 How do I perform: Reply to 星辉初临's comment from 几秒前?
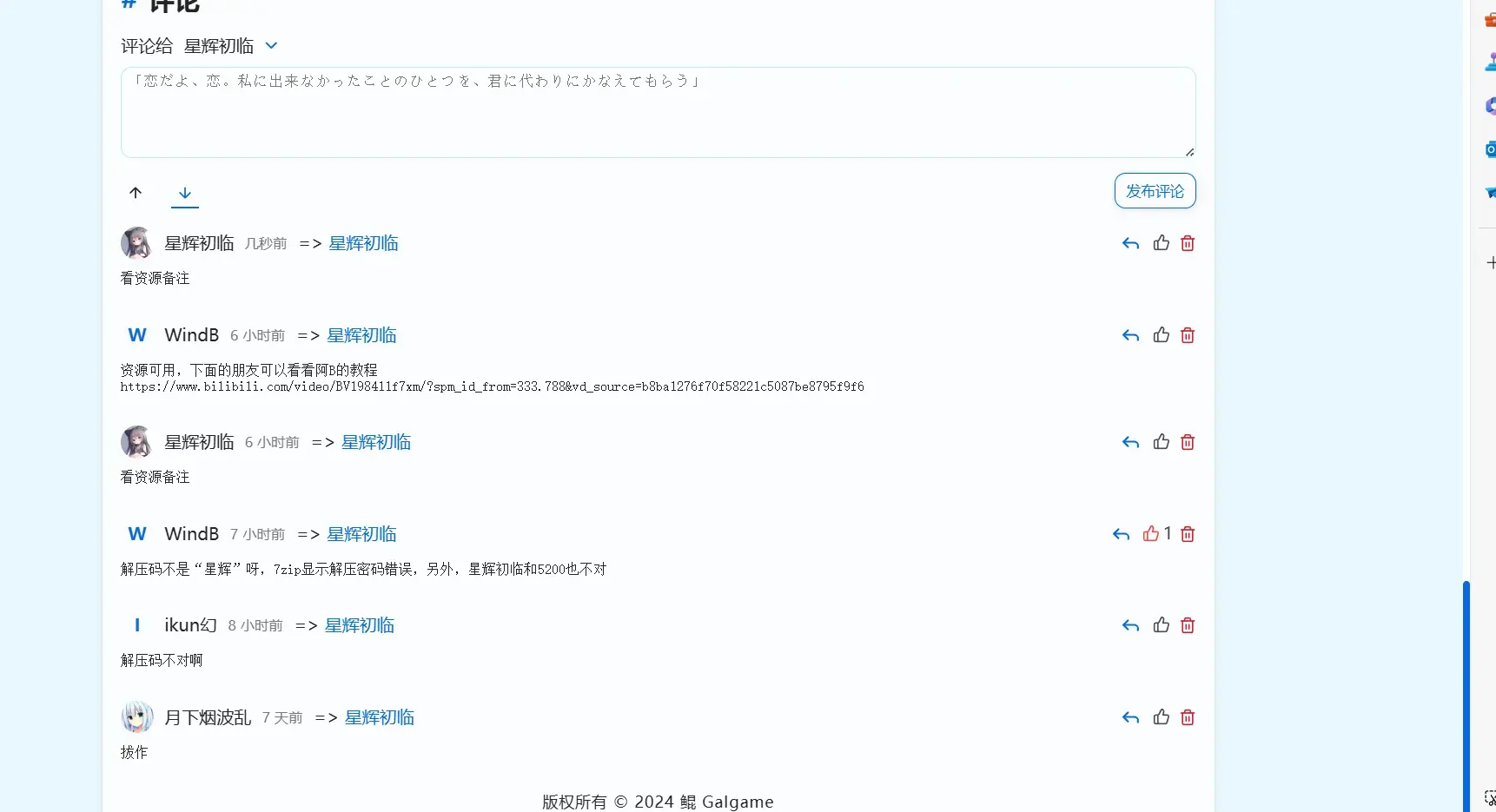tap(1130, 244)
